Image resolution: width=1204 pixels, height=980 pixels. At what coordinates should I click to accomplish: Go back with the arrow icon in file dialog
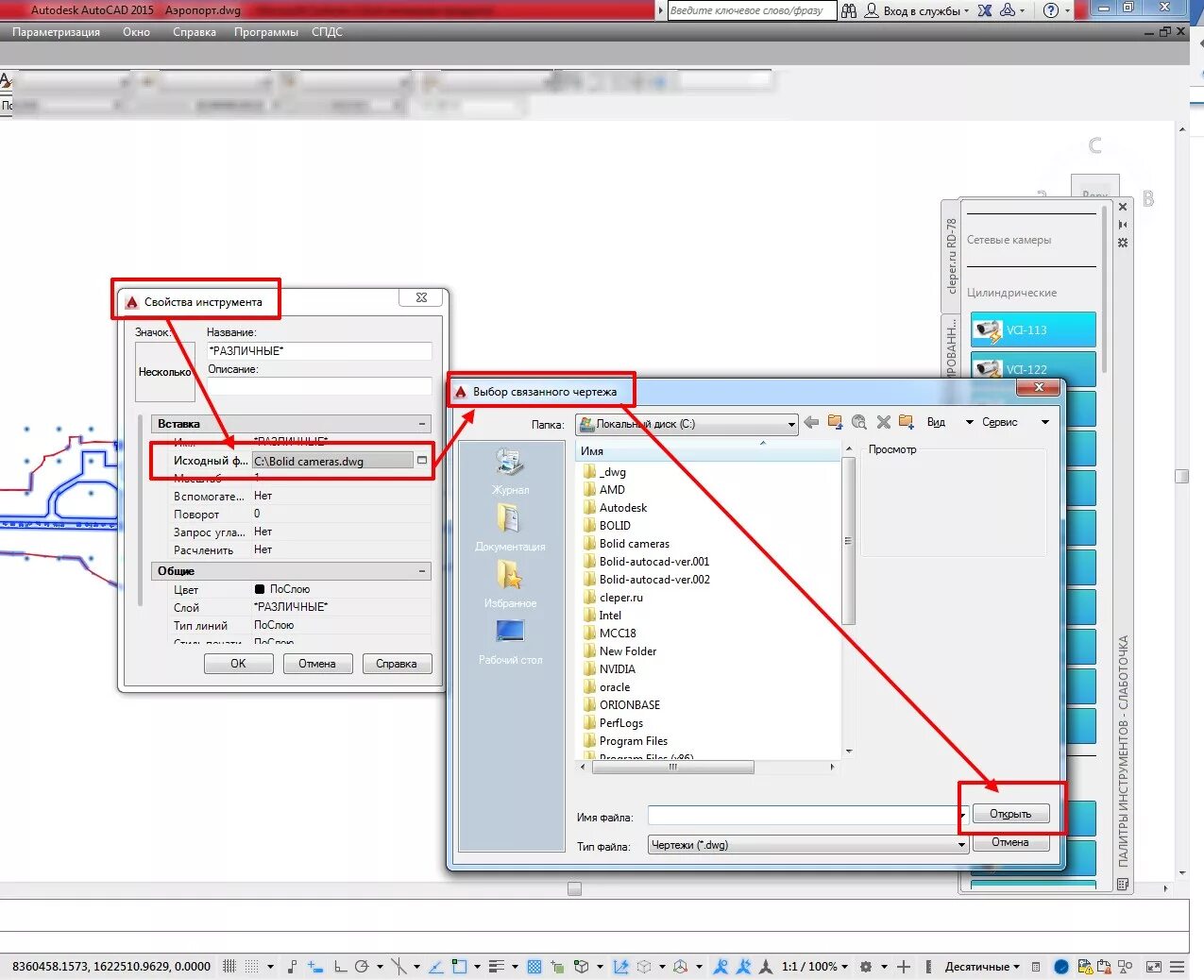811,423
